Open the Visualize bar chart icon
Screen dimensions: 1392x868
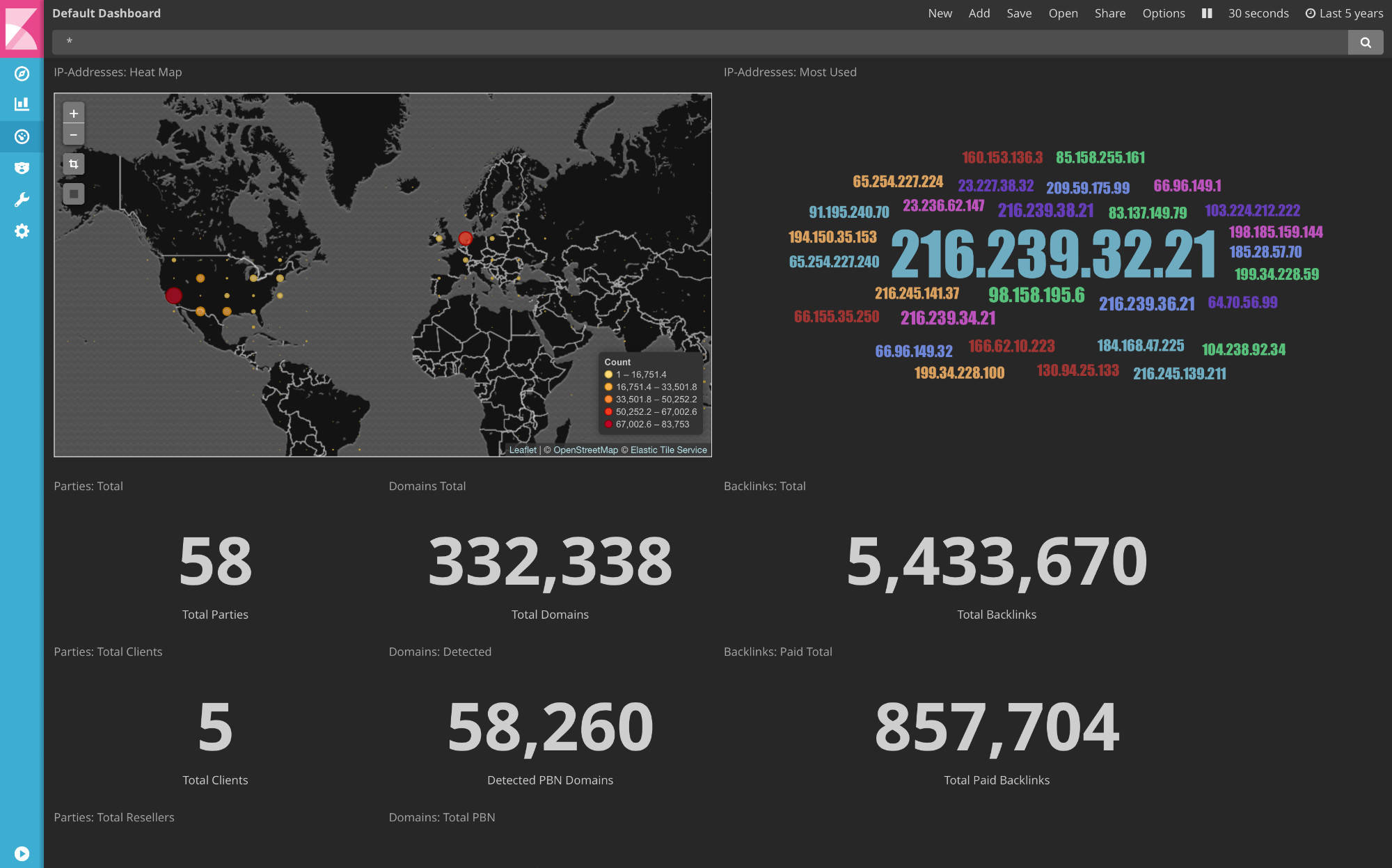(22, 104)
